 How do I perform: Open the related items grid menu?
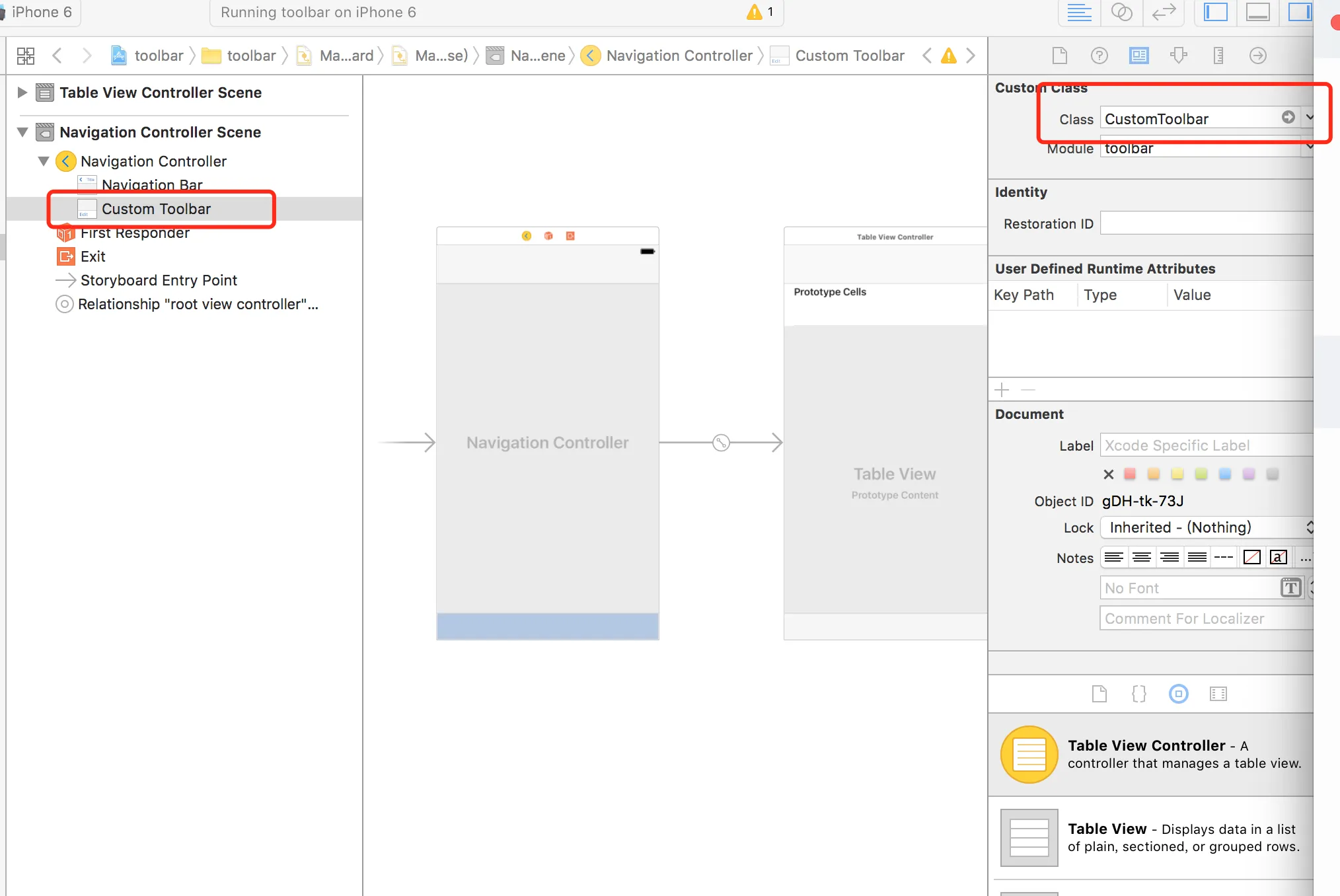pyautogui.click(x=26, y=56)
